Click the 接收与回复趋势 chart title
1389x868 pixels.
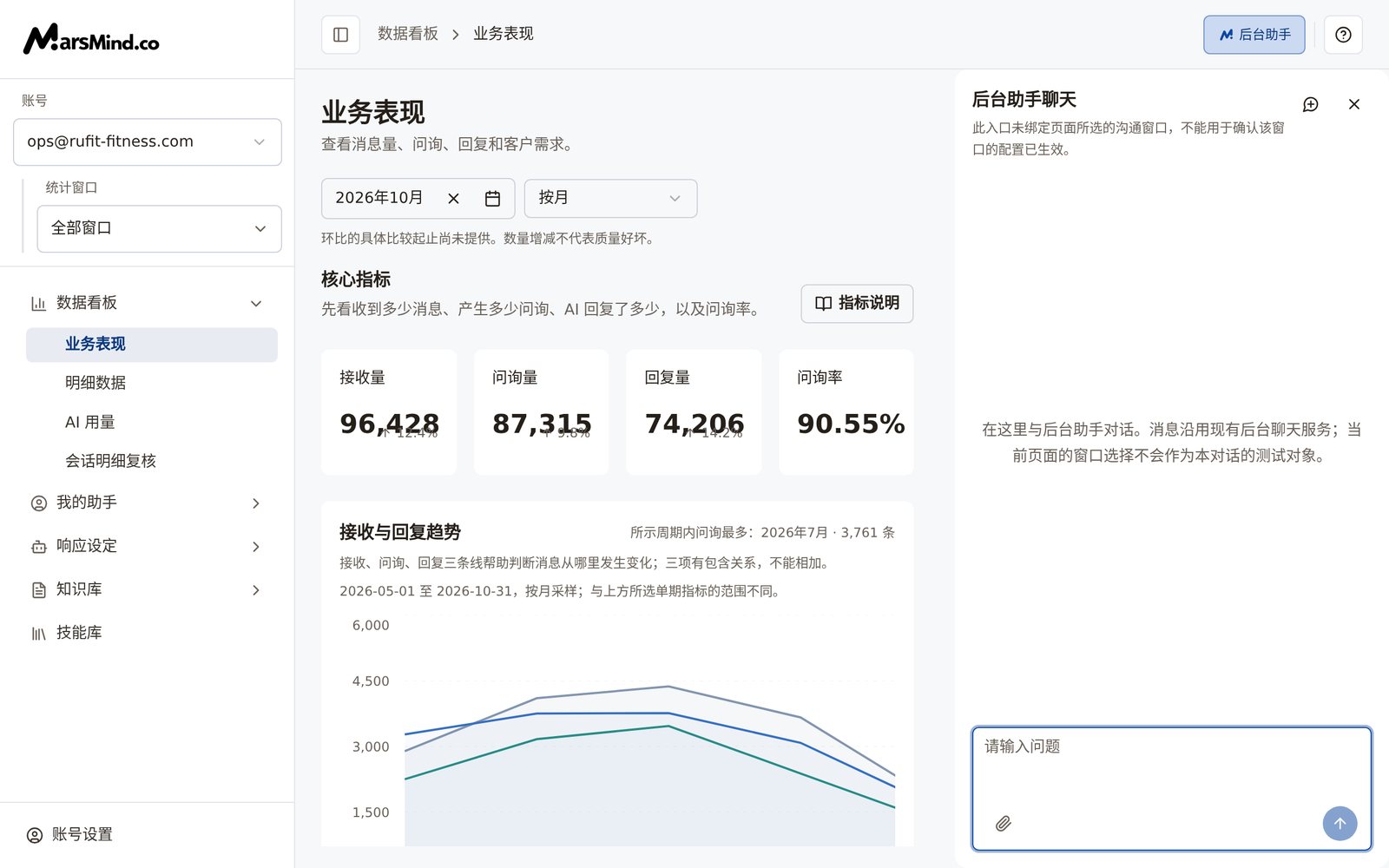point(400,532)
